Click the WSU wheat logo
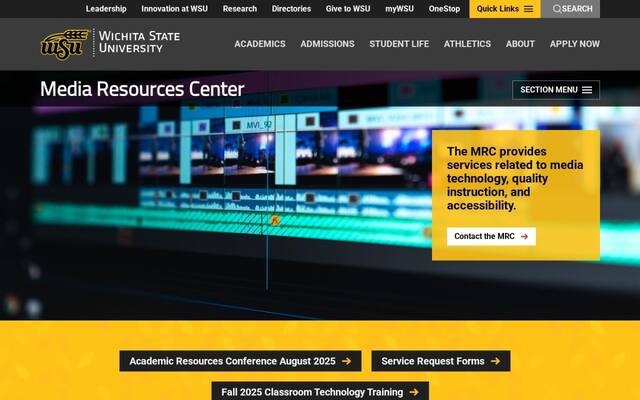This screenshot has height=400, width=640. coord(64,44)
